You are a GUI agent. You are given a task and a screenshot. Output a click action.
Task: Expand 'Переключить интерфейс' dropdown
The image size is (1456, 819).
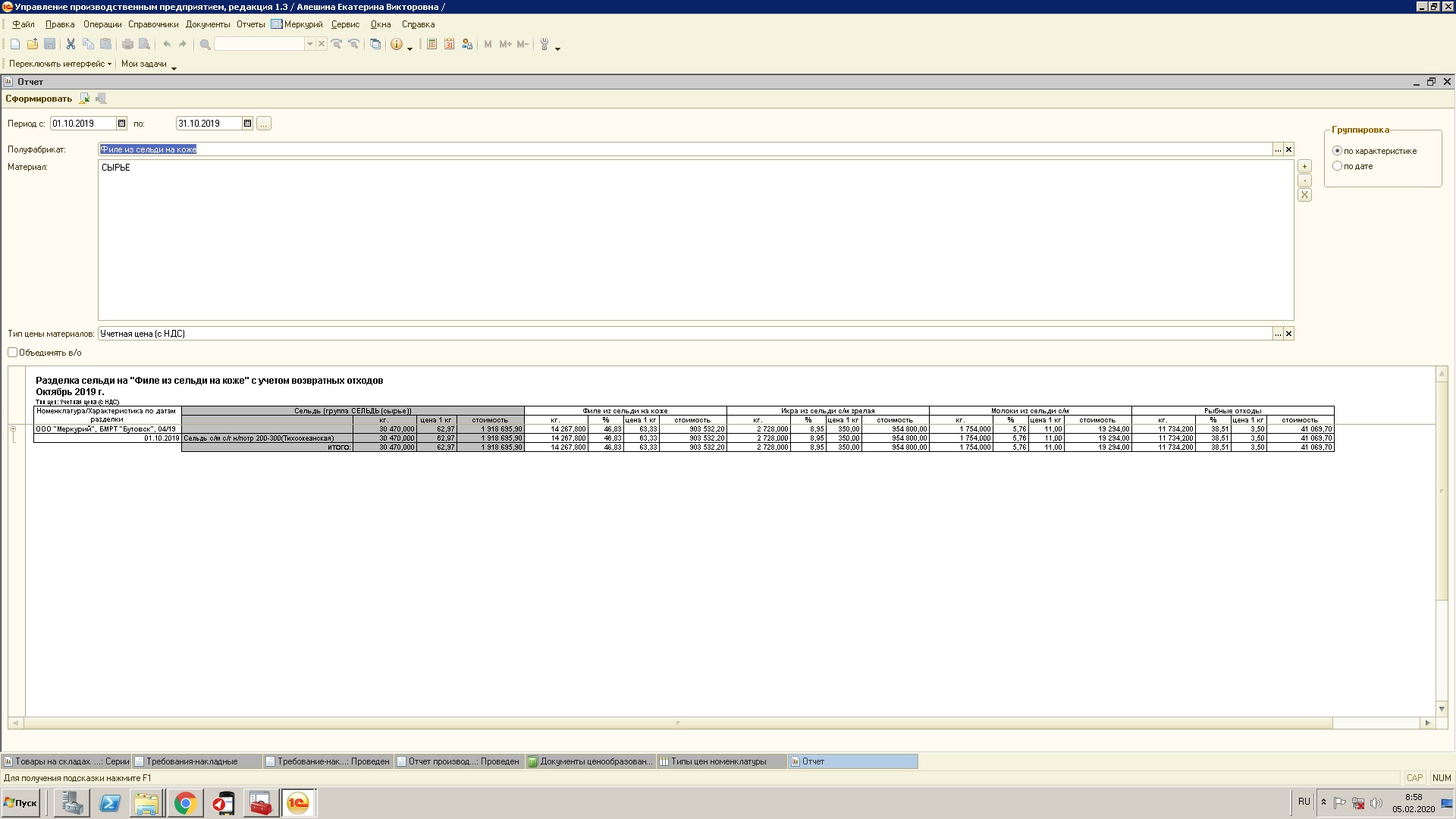(61, 64)
